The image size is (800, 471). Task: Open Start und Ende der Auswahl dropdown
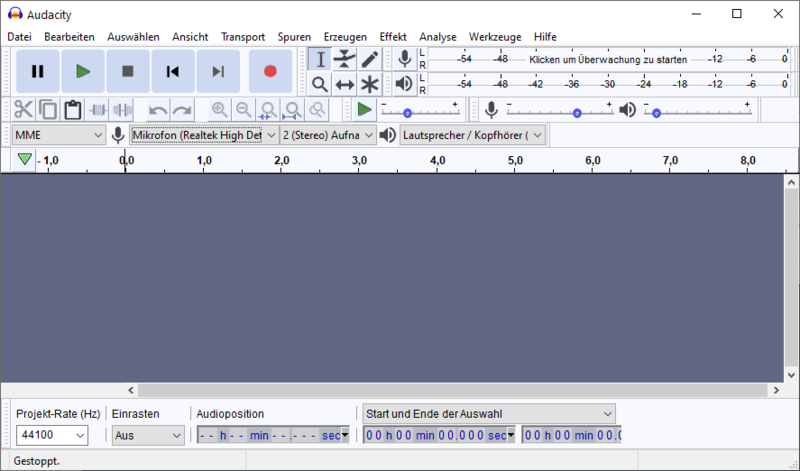coord(489,414)
